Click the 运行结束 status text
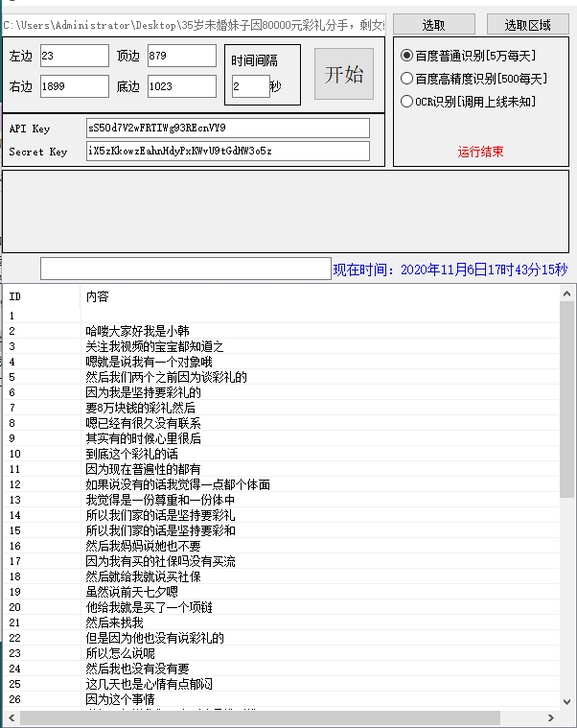Image resolution: width=577 pixels, height=728 pixels. (480, 151)
